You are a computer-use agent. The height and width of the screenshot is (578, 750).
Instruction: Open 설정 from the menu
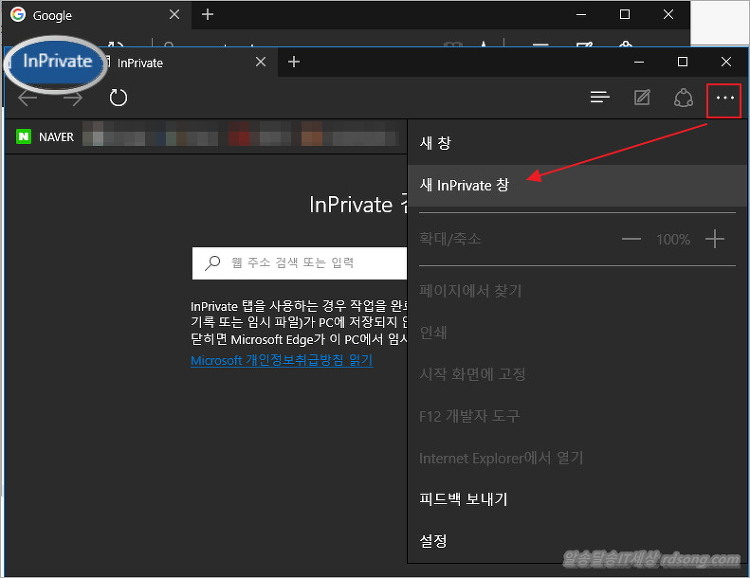[x=434, y=541]
